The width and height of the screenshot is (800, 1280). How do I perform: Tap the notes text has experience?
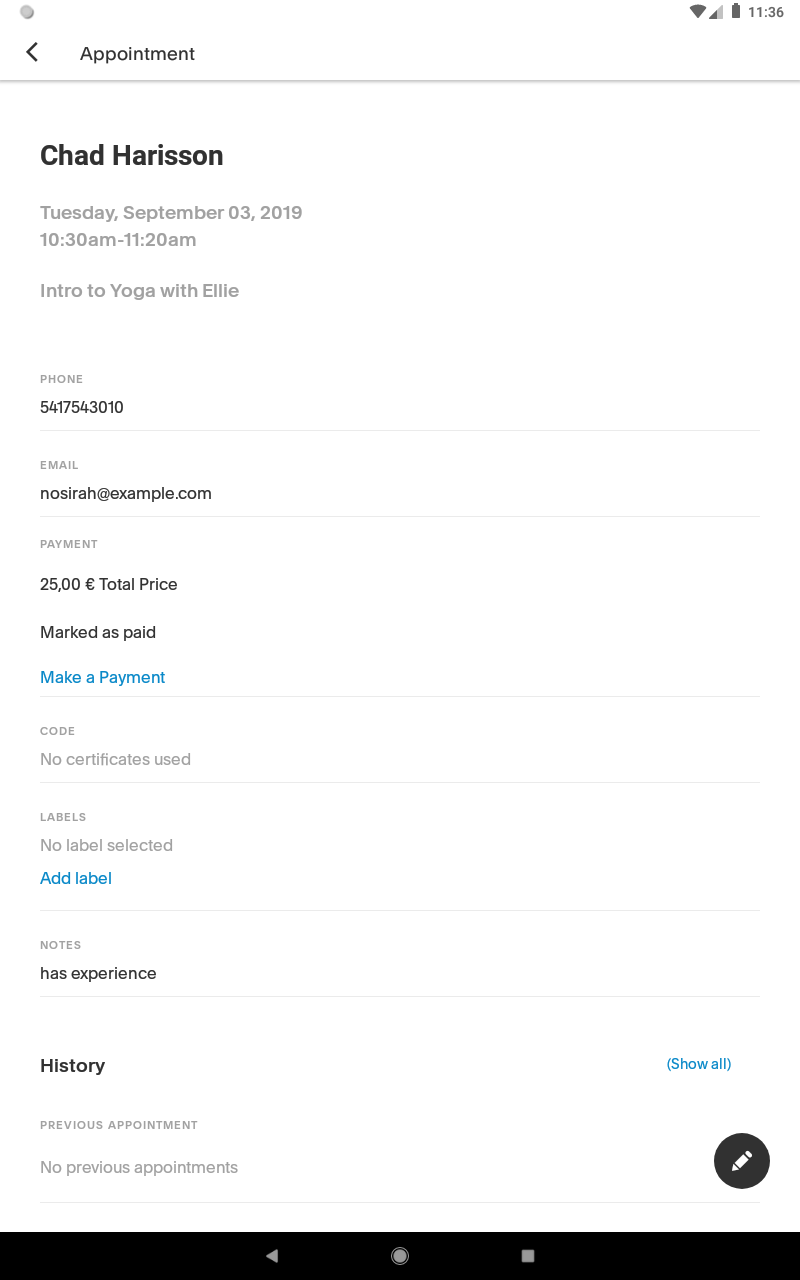click(98, 973)
